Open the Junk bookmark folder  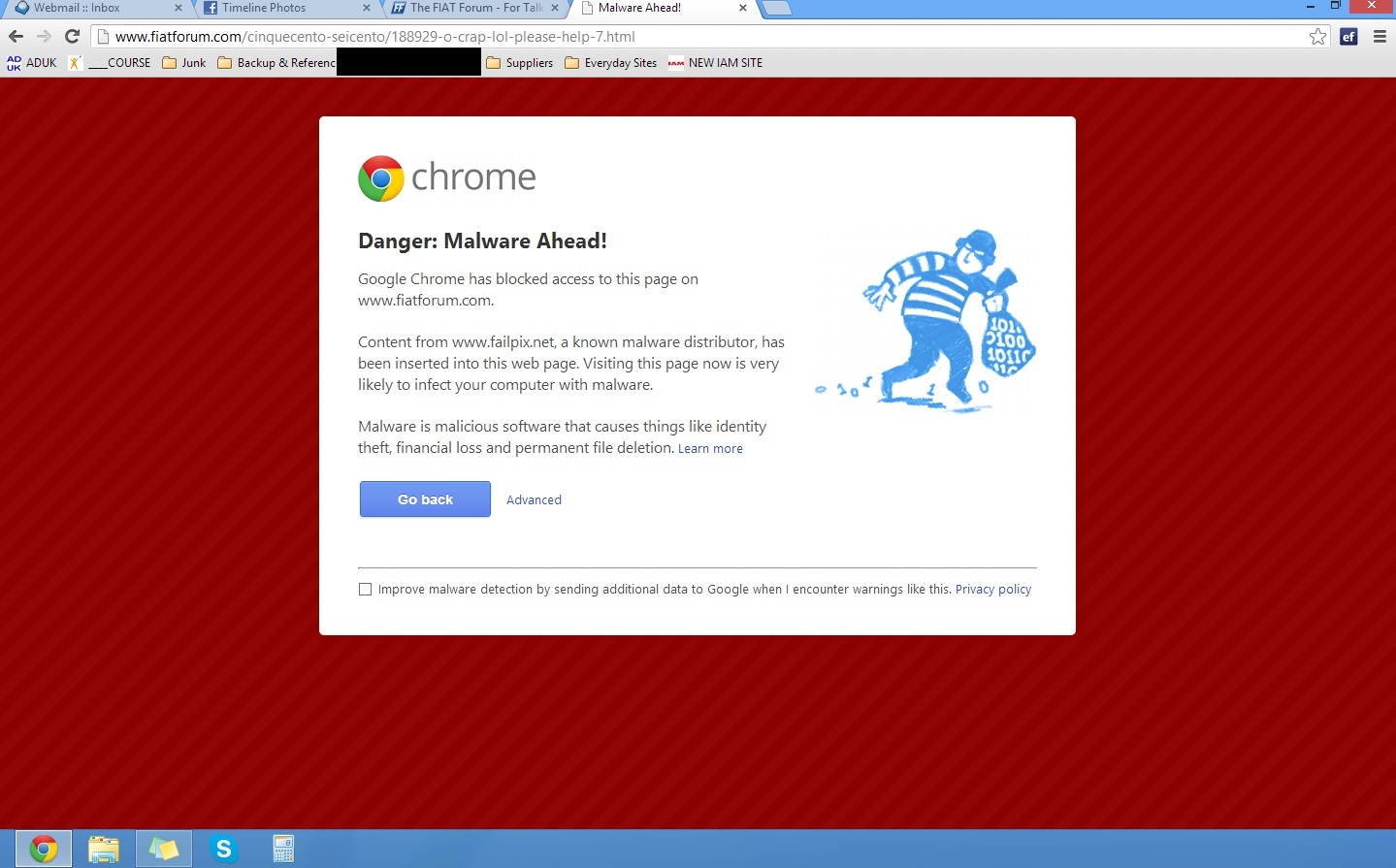tap(184, 63)
